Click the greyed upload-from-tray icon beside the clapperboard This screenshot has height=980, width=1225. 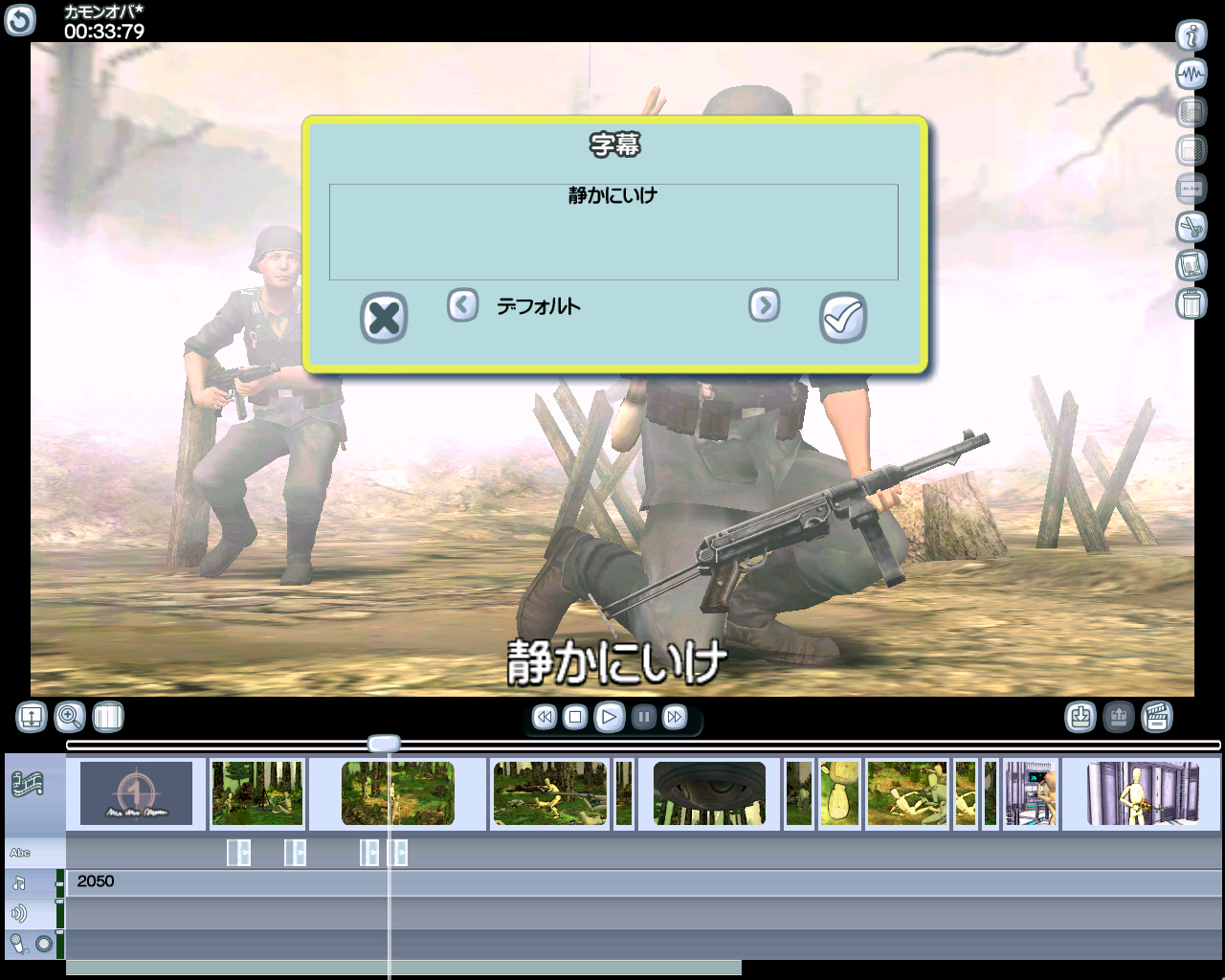click(1119, 717)
